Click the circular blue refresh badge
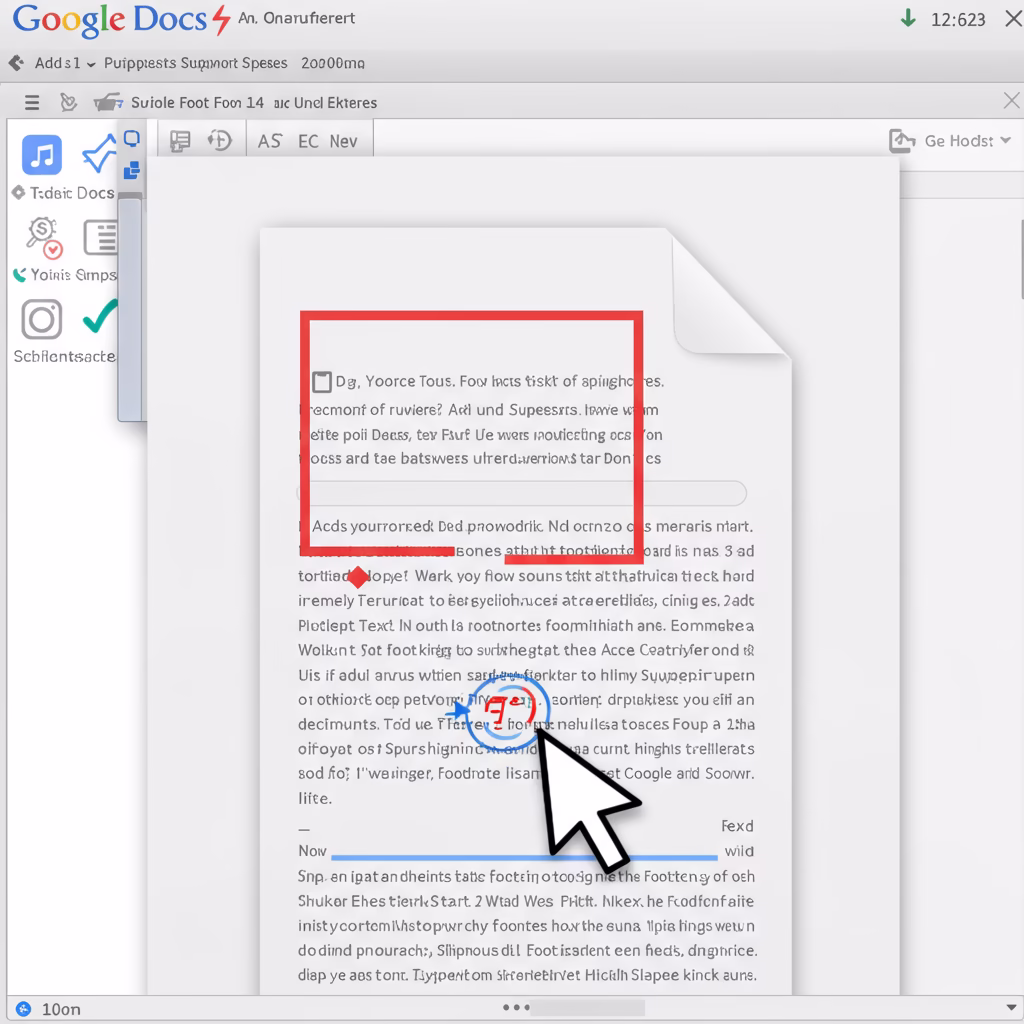 [508, 712]
